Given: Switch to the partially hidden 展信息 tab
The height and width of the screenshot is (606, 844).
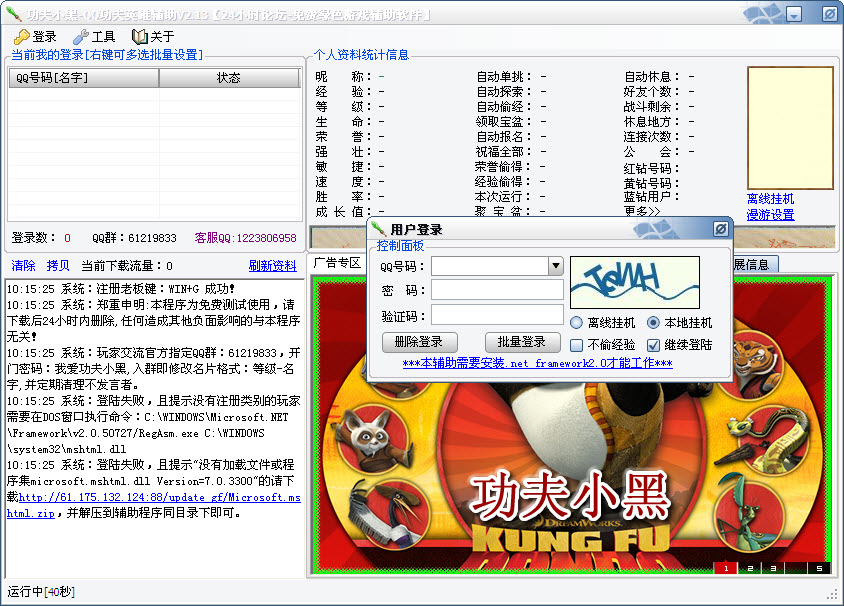Looking at the screenshot, I should point(754,264).
